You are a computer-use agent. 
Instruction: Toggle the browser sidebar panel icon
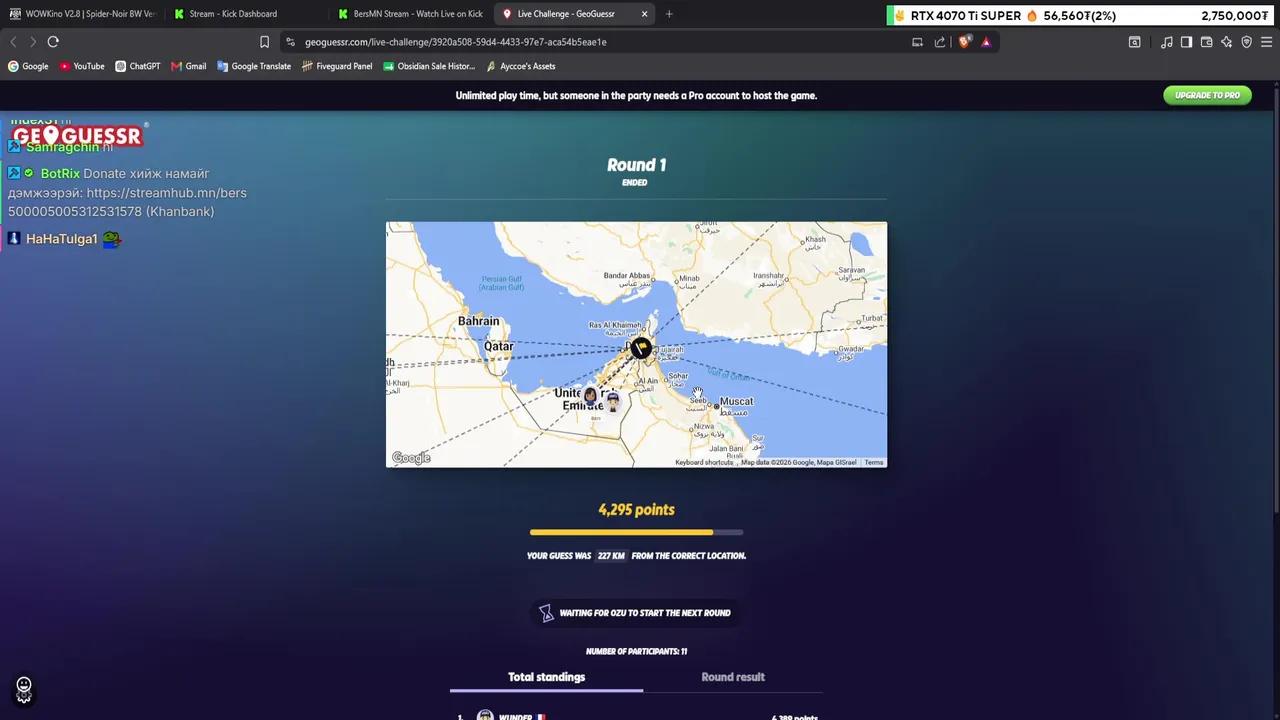coord(1186,42)
